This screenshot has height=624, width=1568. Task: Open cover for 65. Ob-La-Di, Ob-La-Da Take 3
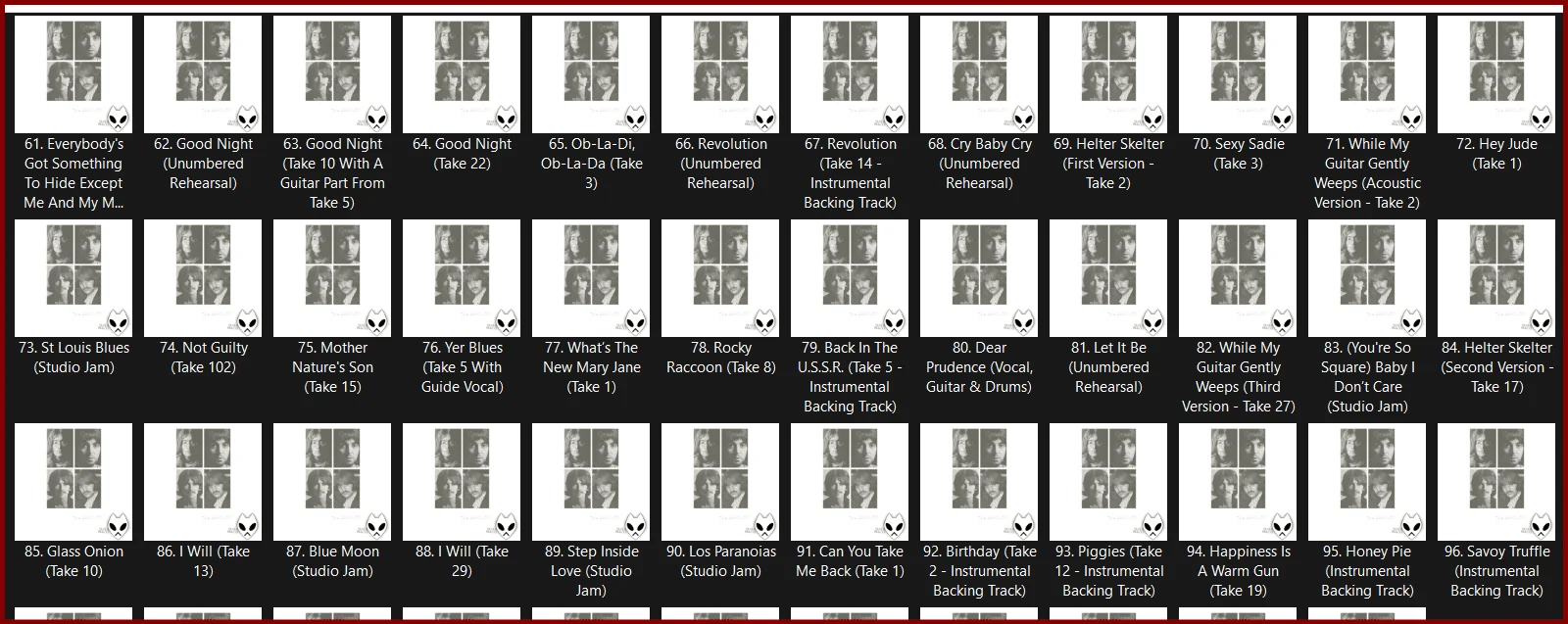coord(591,74)
